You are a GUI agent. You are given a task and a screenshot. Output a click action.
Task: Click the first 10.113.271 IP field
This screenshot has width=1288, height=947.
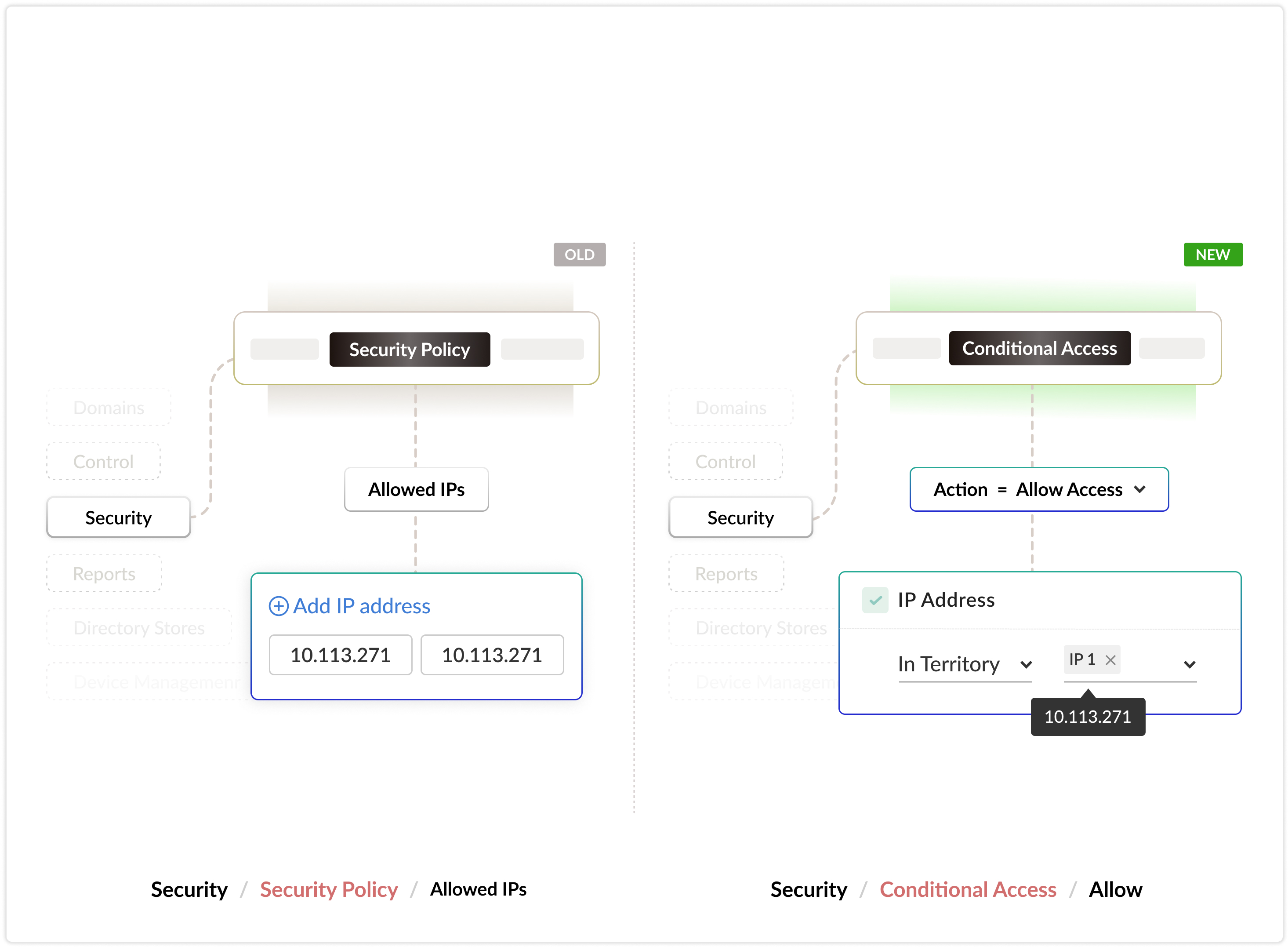340,655
